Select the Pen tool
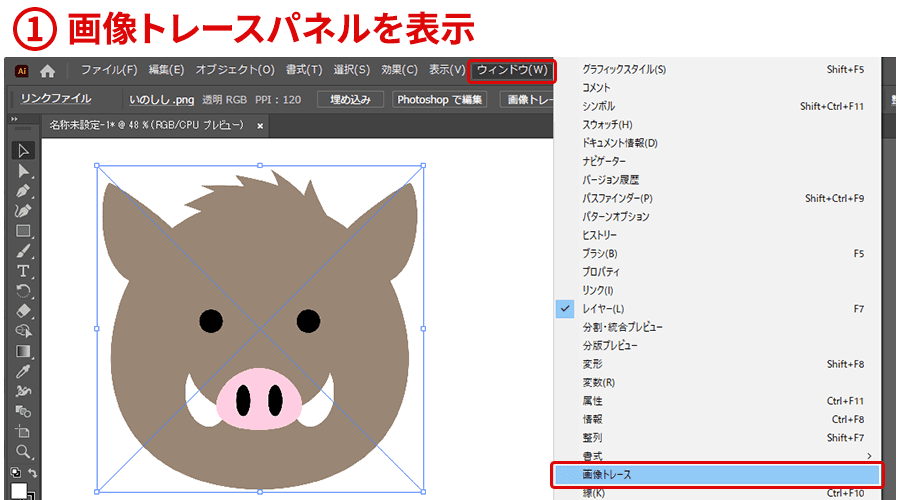Viewport: 900px width, 500px height. pos(23,191)
